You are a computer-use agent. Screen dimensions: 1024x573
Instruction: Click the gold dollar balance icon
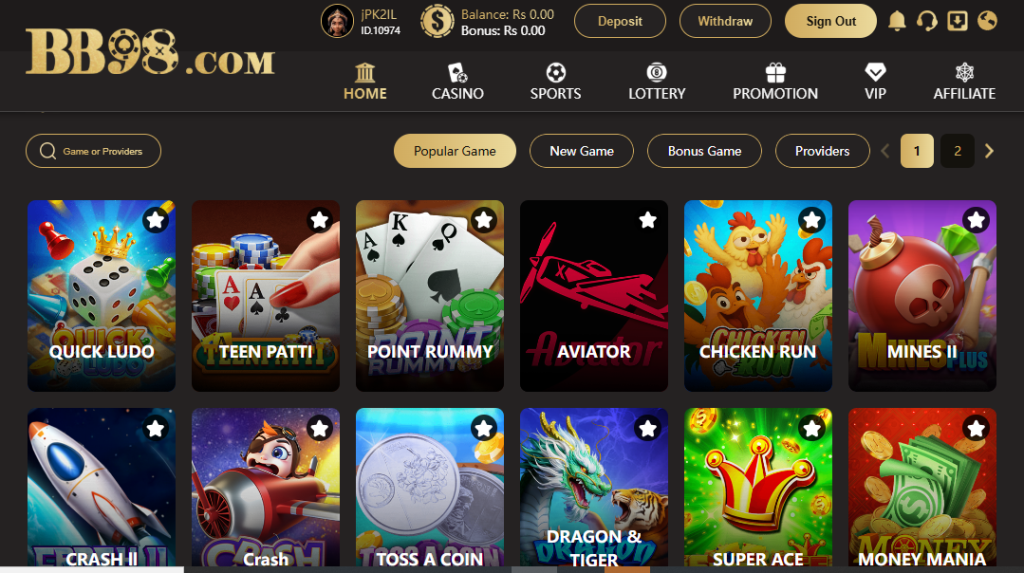tap(437, 21)
